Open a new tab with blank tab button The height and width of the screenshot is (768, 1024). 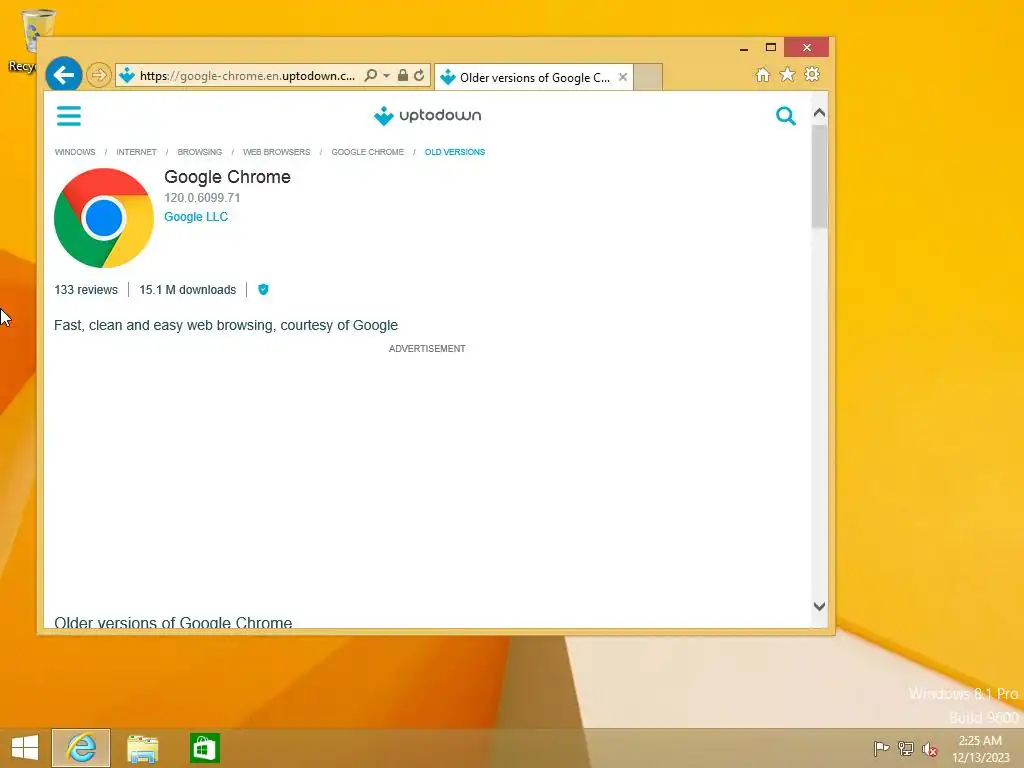[x=648, y=77]
